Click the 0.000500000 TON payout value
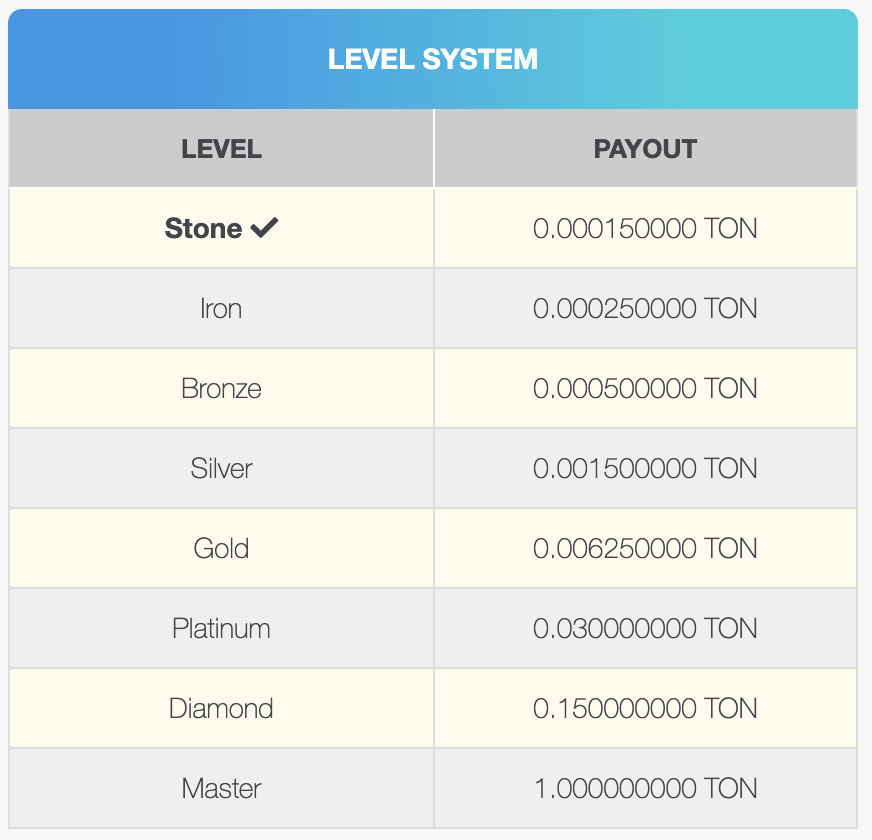Image resolution: width=872 pixels, height=840 pixels. pyautogui.click(x=645, y=388)
